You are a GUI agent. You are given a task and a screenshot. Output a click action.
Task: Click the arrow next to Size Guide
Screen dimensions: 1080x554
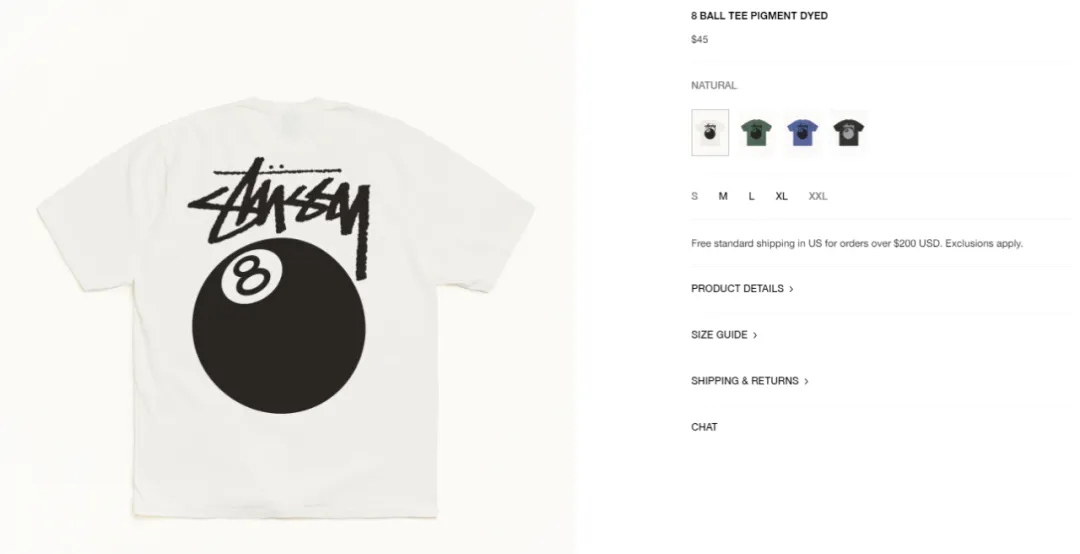tap(755, 336)
